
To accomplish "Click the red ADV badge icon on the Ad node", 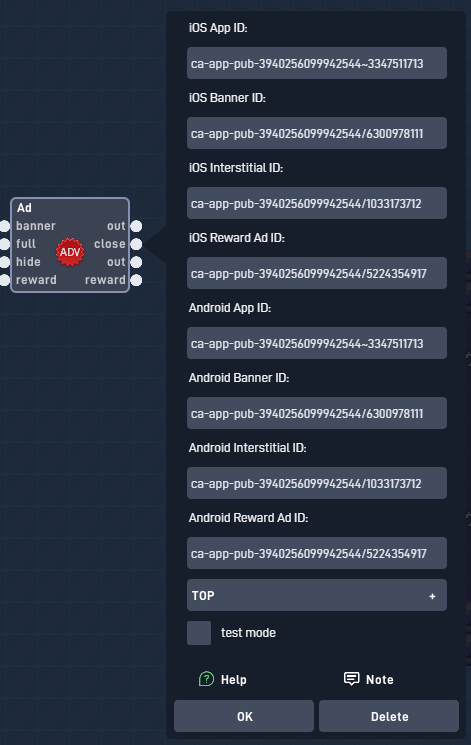I will (70, 252).
